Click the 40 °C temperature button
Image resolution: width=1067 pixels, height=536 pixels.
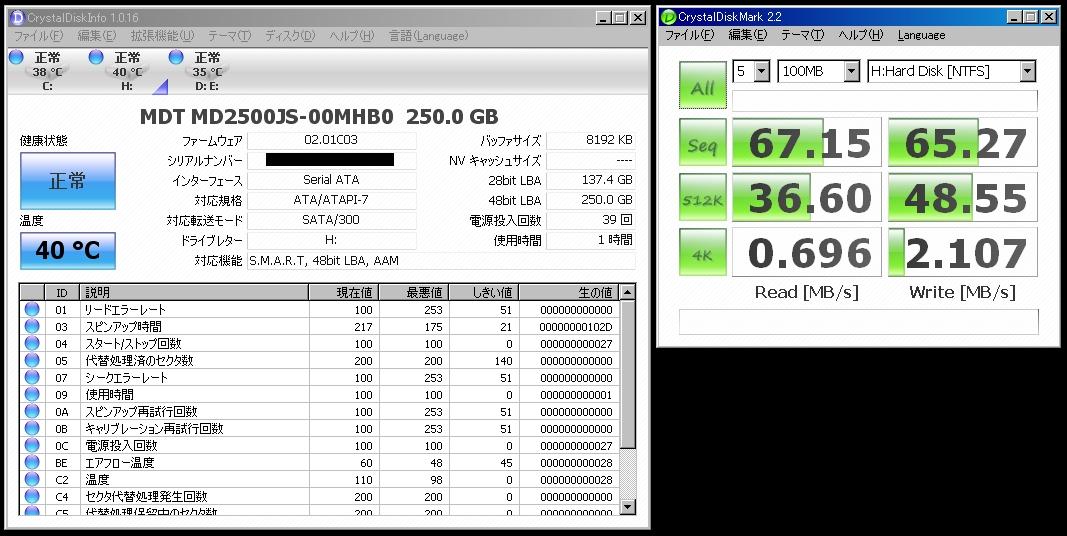(67, 250)
